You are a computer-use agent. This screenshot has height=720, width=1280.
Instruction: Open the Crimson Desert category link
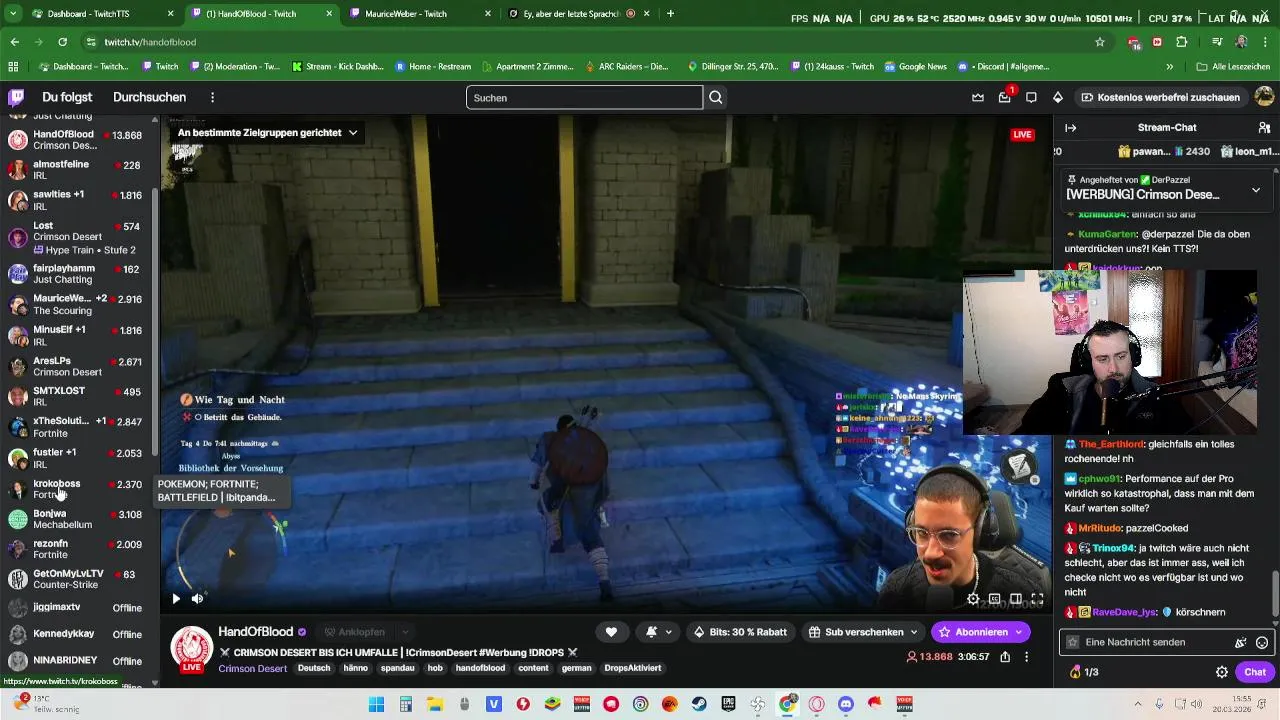pos(252,668)
